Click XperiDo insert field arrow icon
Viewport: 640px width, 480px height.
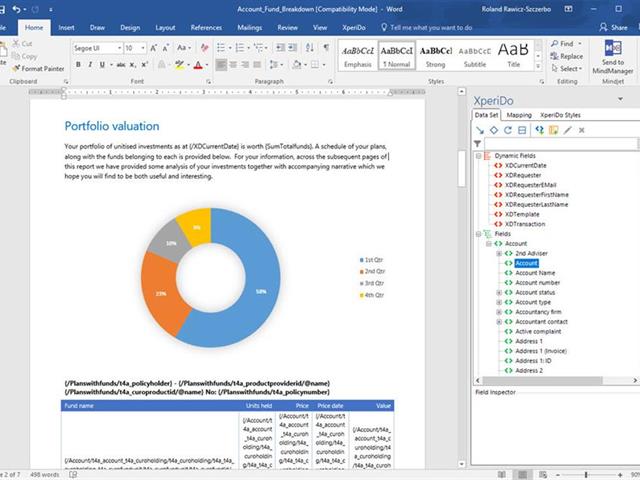point(480,130)
